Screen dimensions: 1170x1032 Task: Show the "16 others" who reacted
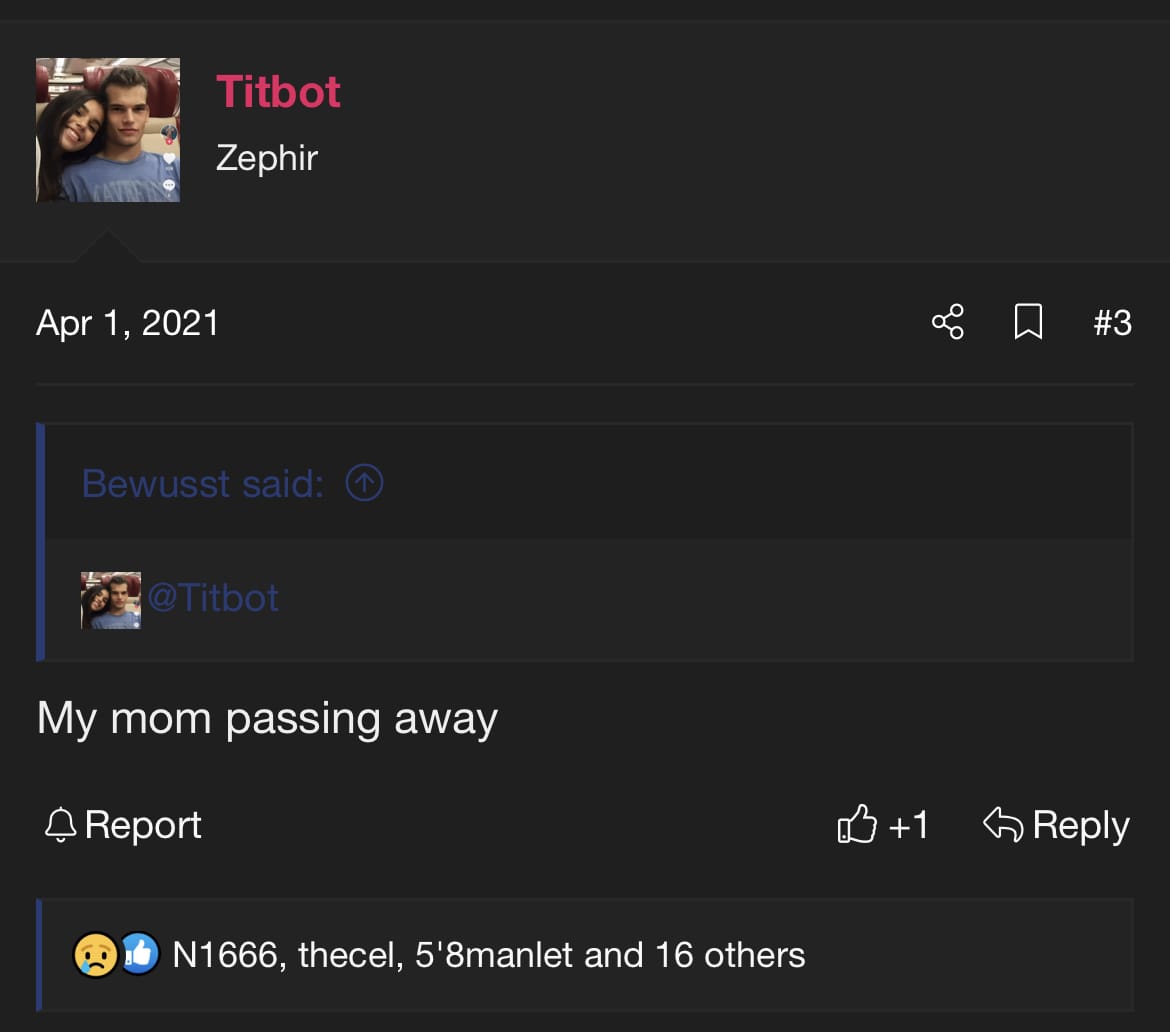(730, 955)
